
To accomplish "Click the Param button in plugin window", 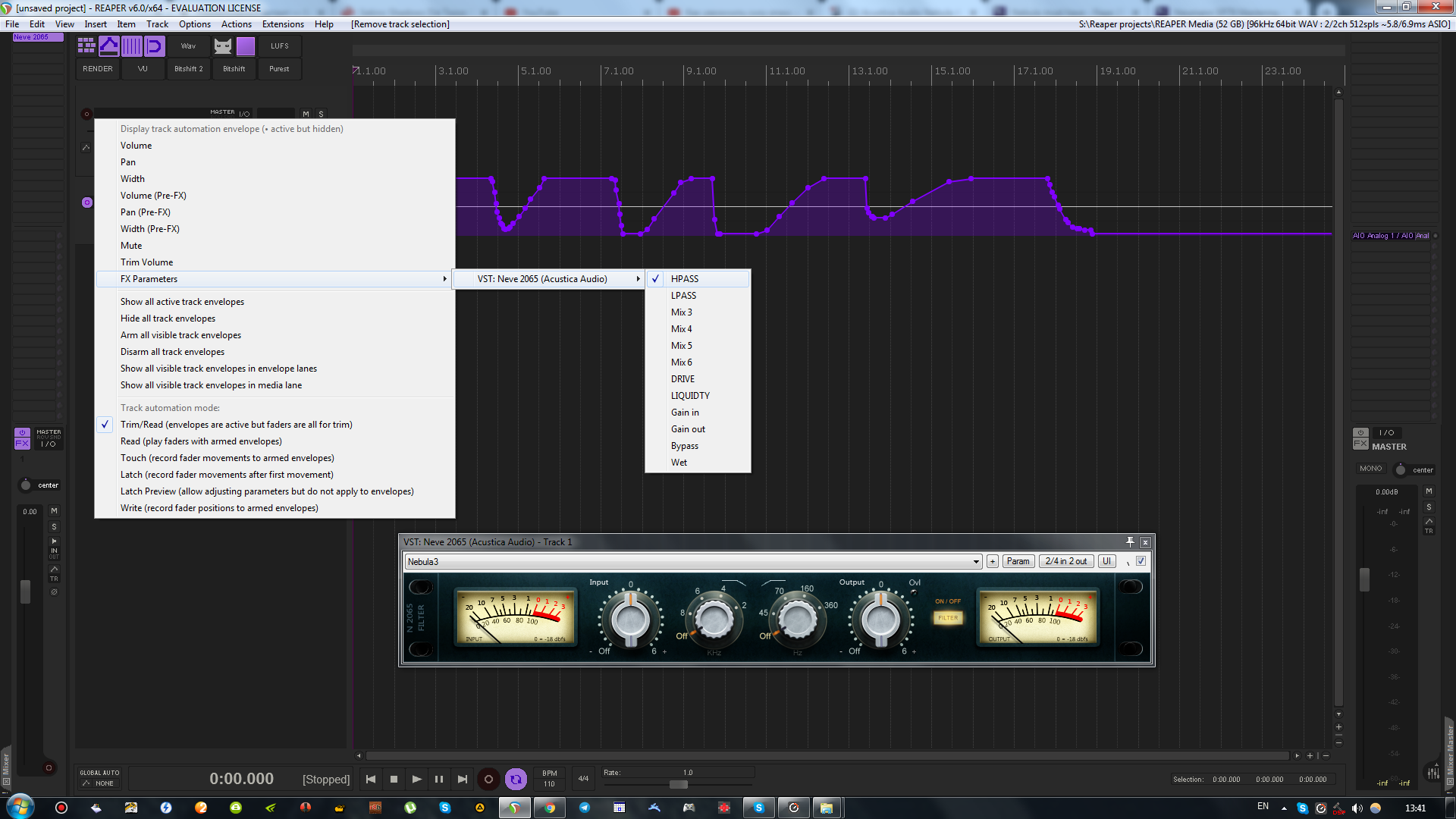I will click(1018, 561).
